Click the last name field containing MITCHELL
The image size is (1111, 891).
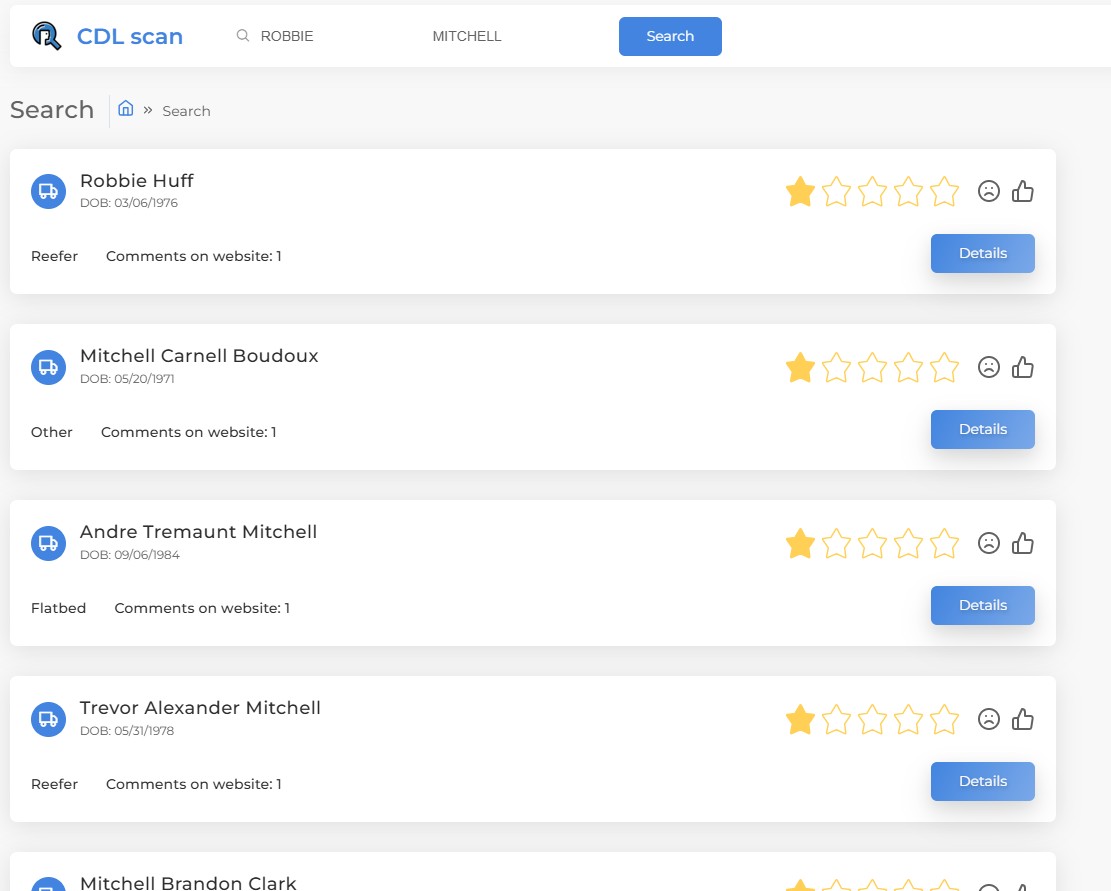(500, 36)
